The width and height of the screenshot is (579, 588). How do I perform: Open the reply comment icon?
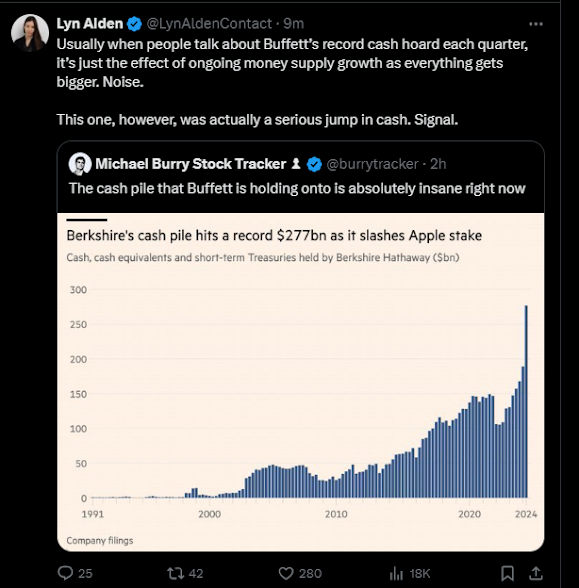[65, 573]
